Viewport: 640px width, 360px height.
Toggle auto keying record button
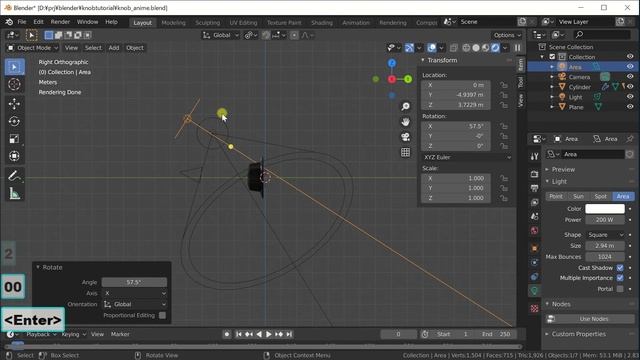coord(227,334)
